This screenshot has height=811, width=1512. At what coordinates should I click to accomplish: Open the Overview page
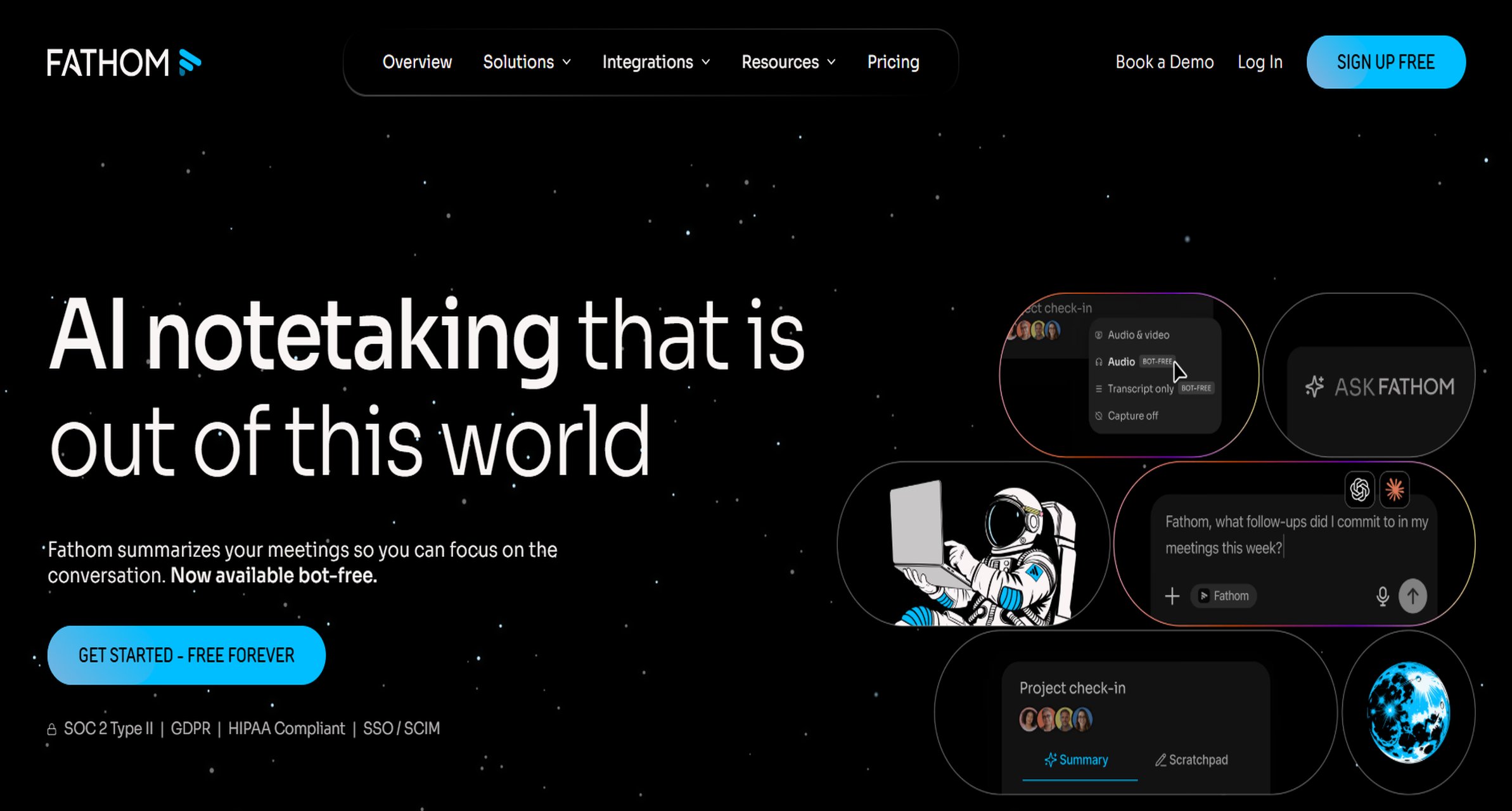coord(417,62)
